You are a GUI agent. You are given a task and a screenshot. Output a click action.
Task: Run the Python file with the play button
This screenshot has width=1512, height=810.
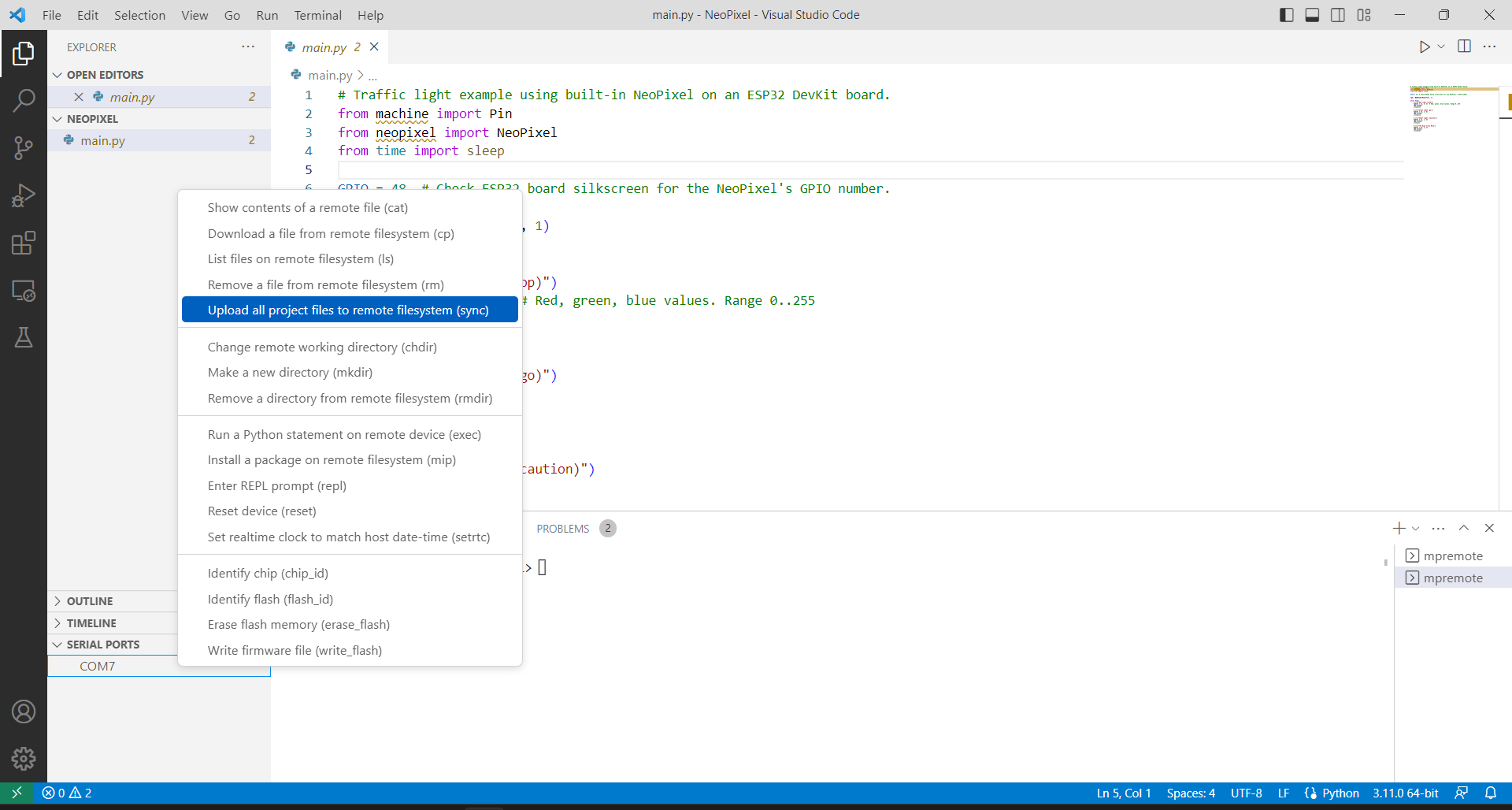tap(1424, 46)
